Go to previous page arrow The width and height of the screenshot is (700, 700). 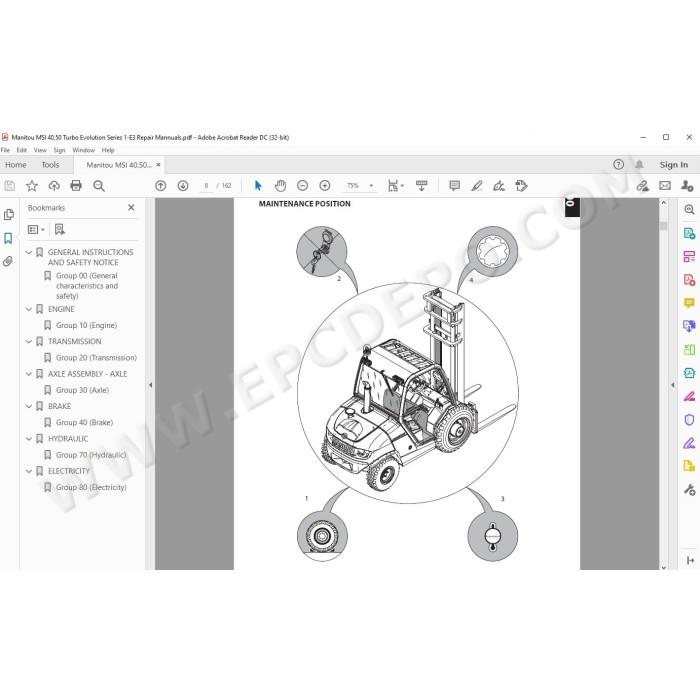(160, 186)
